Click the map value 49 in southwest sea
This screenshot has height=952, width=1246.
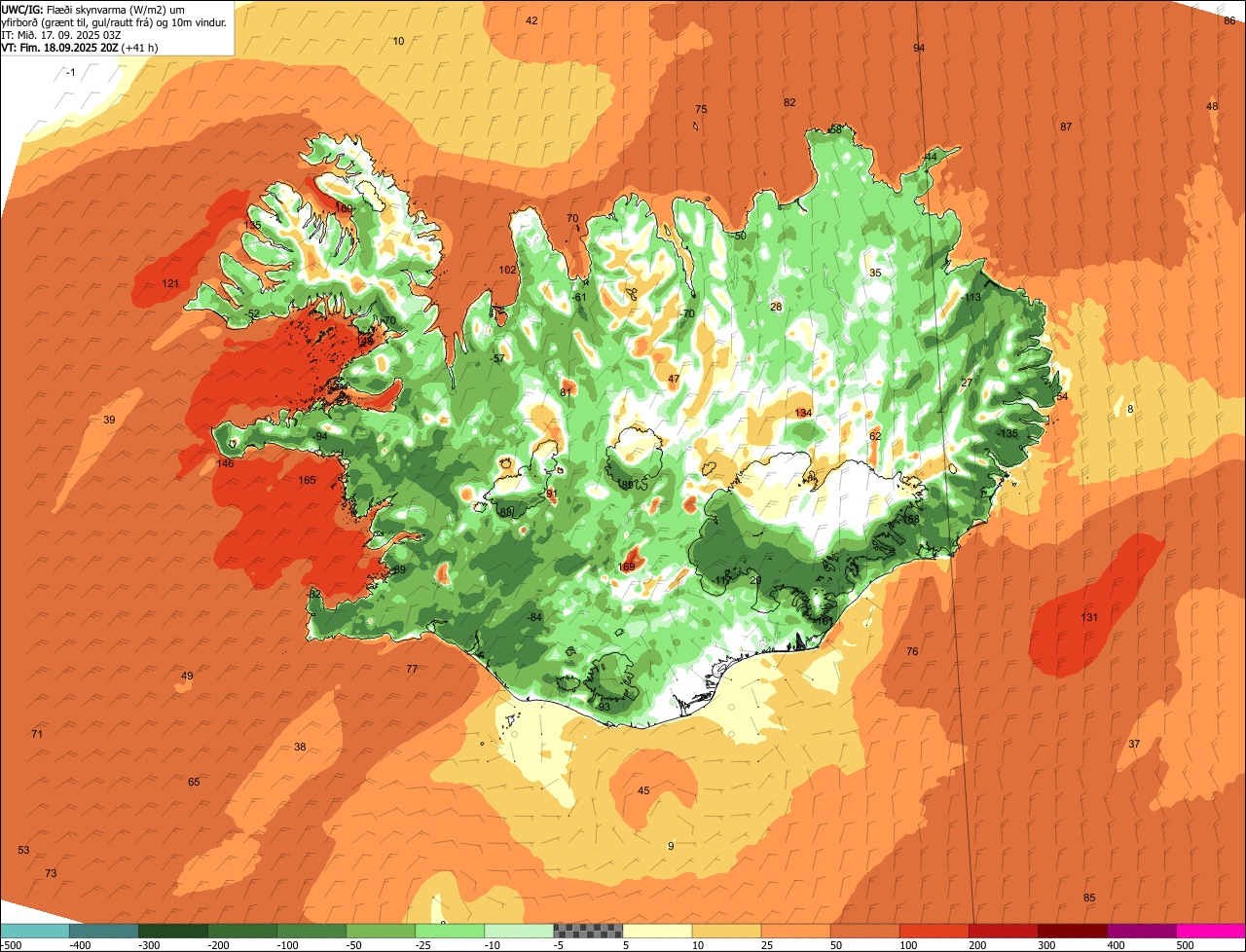(187, 677)
